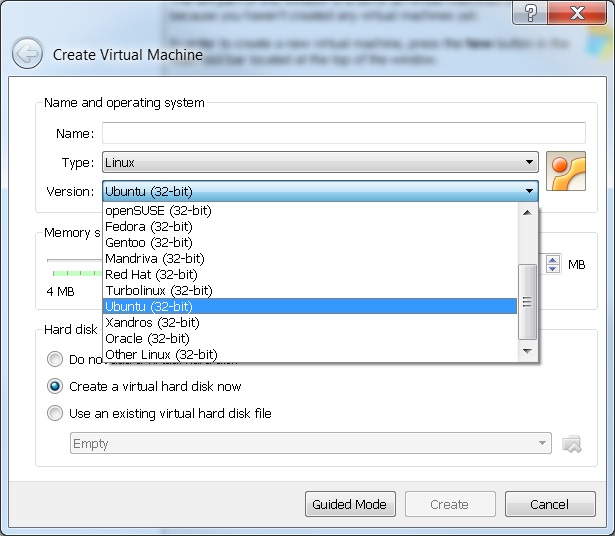
Task: Click the memory size slider track
Action: [x=74, y=260]
